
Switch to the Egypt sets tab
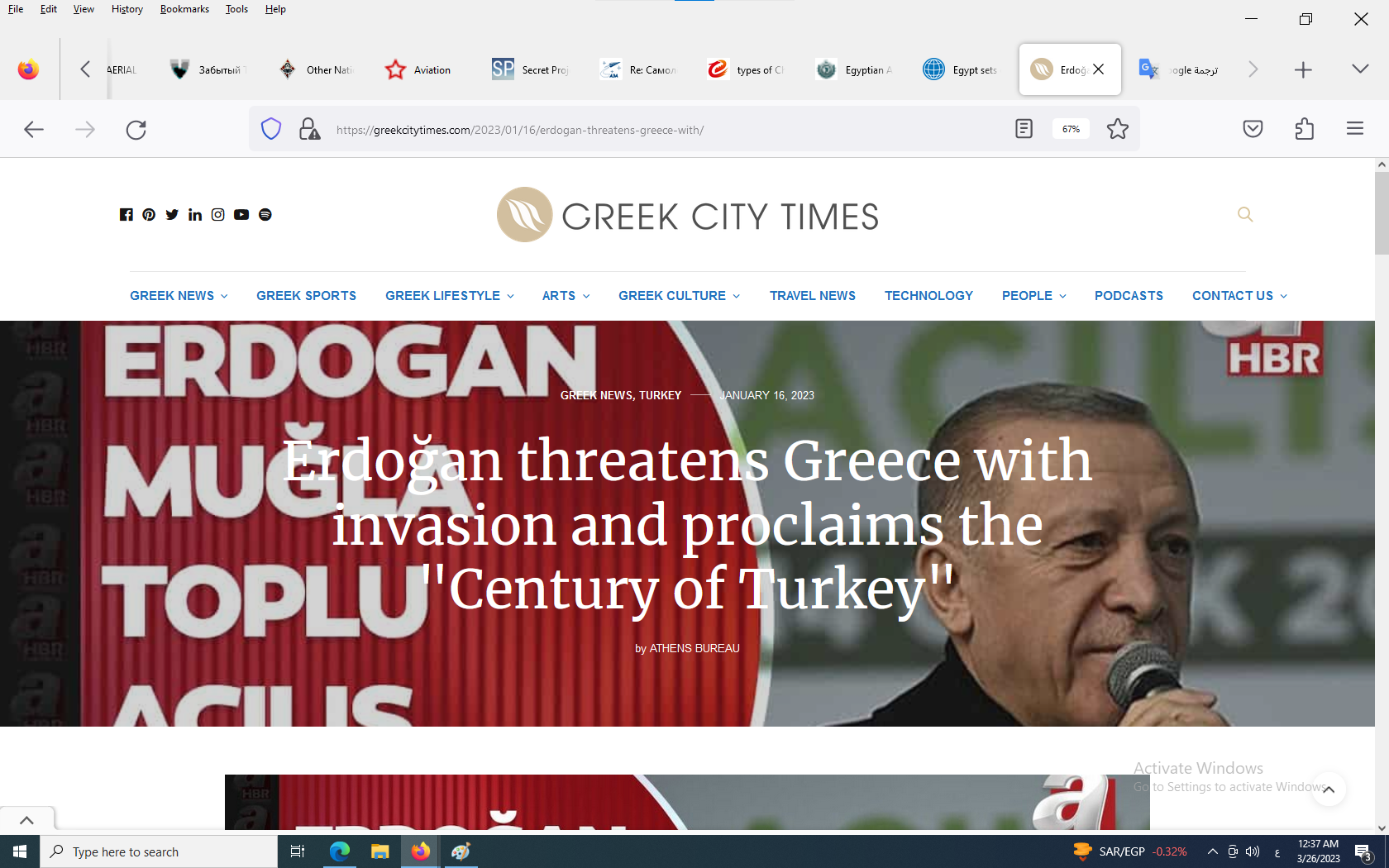pyautogui.click(x=961, y=70)
